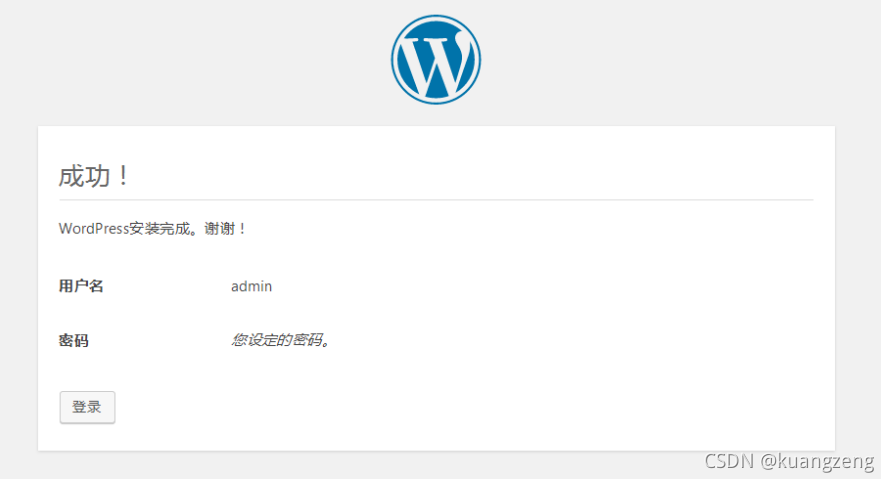
Task: Click the 用户名 label
Action: 81,285
